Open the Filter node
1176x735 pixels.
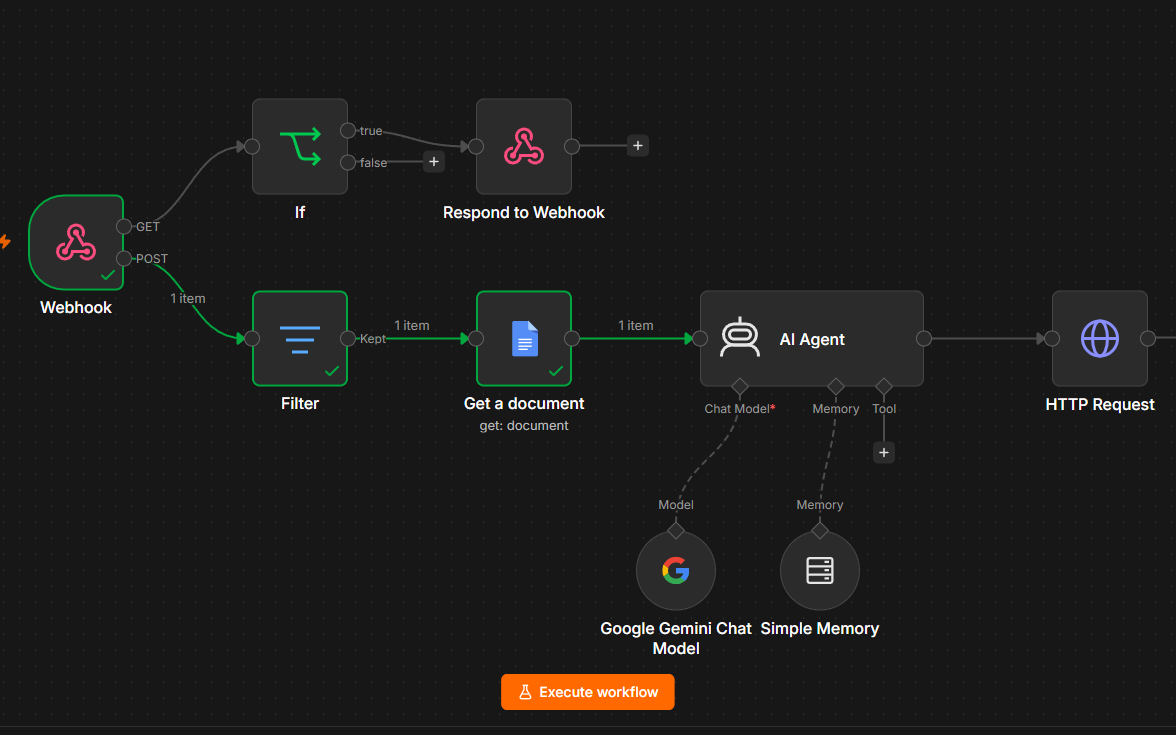(x=299, y=338)
